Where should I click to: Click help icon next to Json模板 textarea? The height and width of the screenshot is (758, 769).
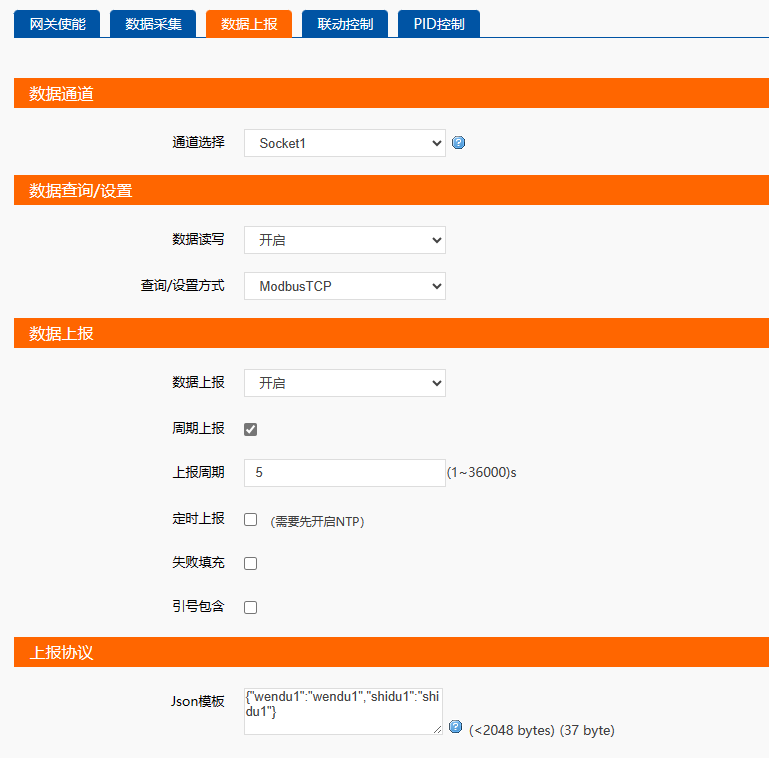[x=456, y=727]
